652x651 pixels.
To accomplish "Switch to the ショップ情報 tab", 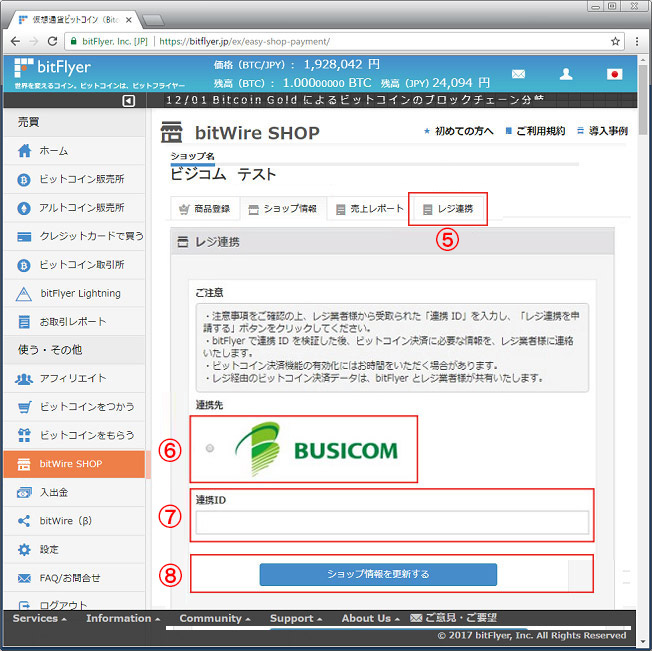I will (x=283, y=209).
